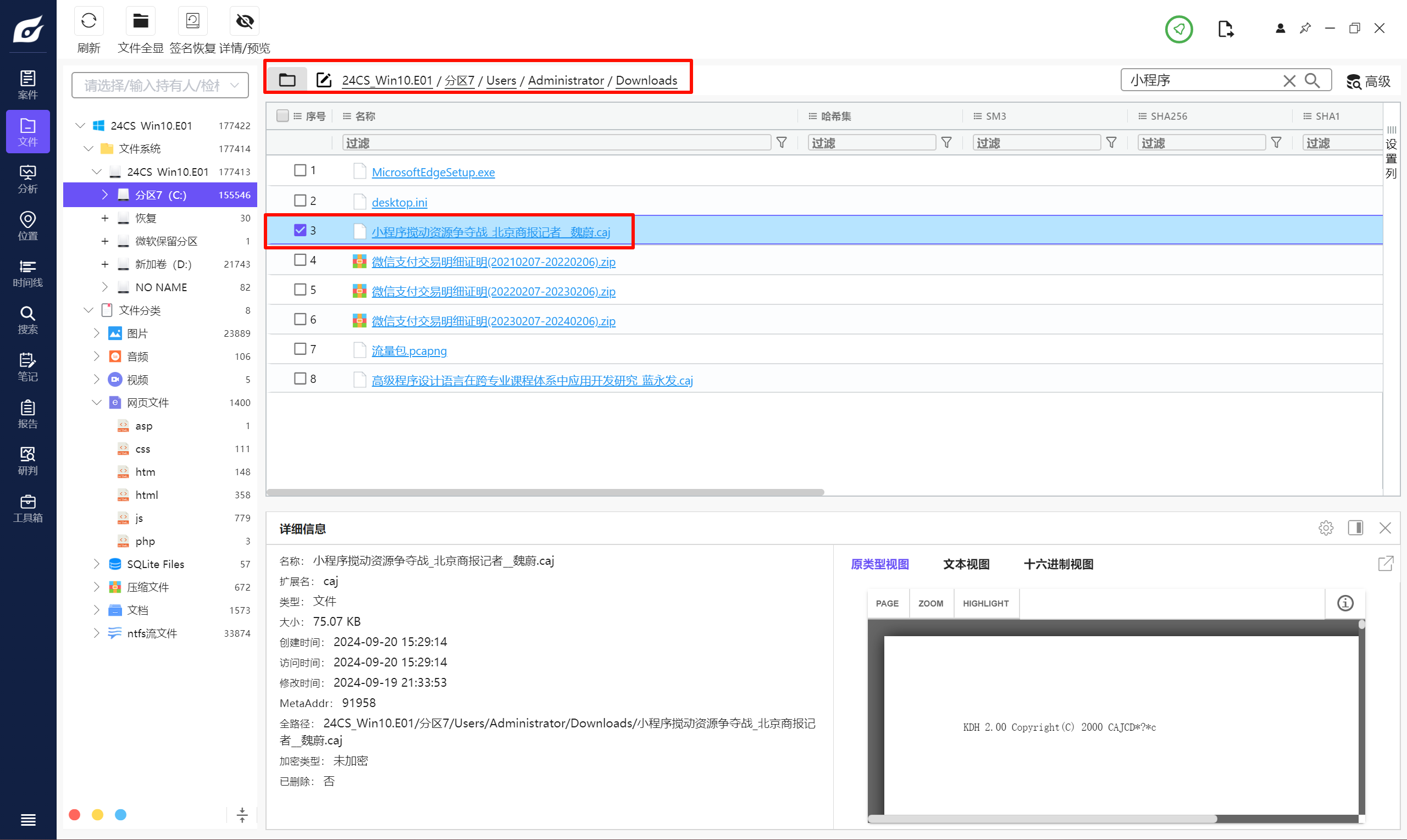
Task: Expand the 新加卷 (D:) node
Action: click(105, 264)
